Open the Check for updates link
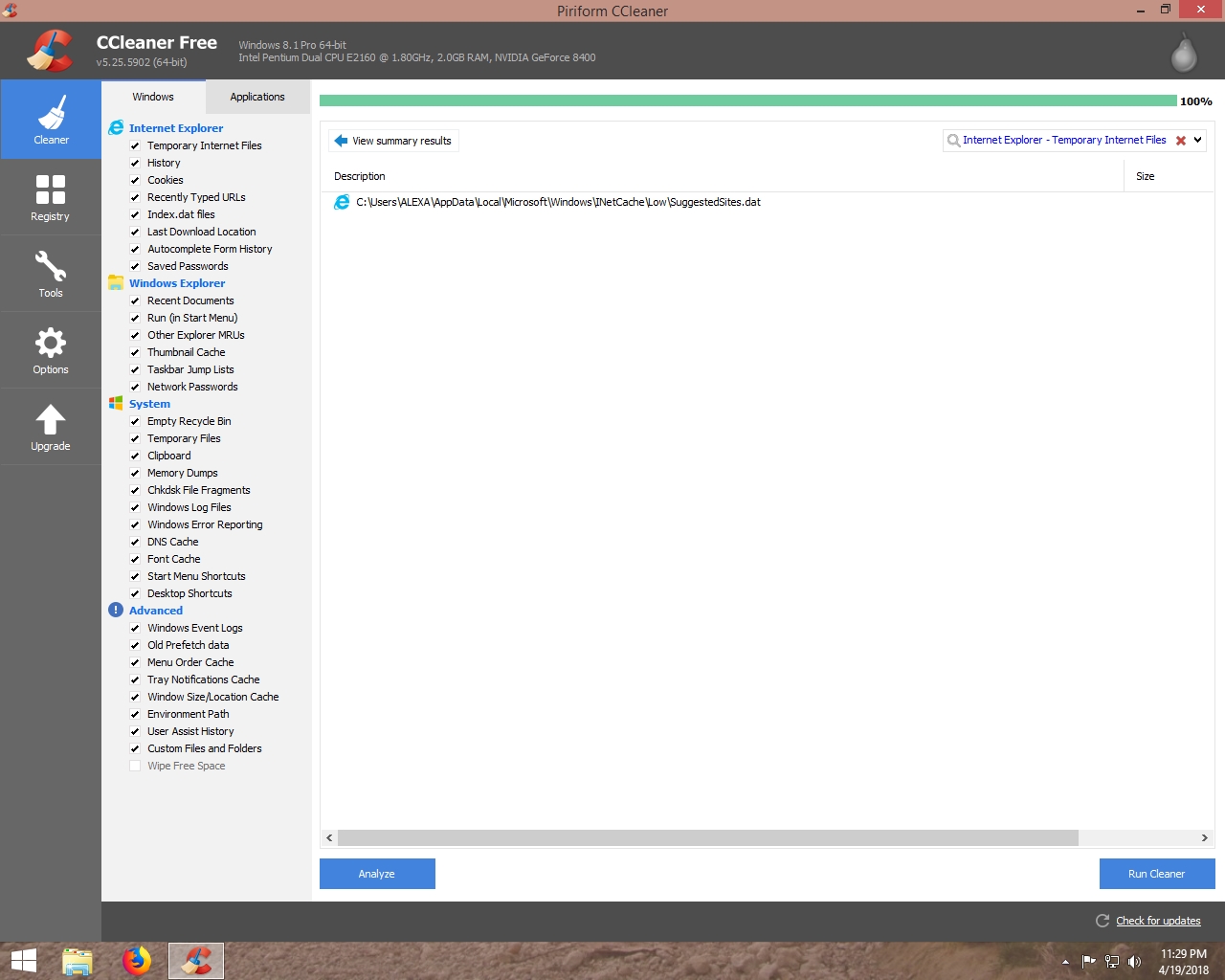The width and height of the screenshot is (1225, 980). click(1158, 921)
